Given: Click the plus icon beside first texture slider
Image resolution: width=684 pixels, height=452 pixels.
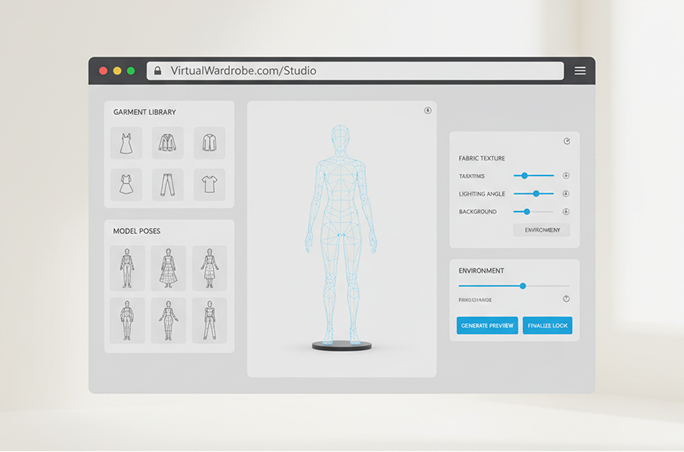Looking at the screenshot, I should click(x=566, y=176).
